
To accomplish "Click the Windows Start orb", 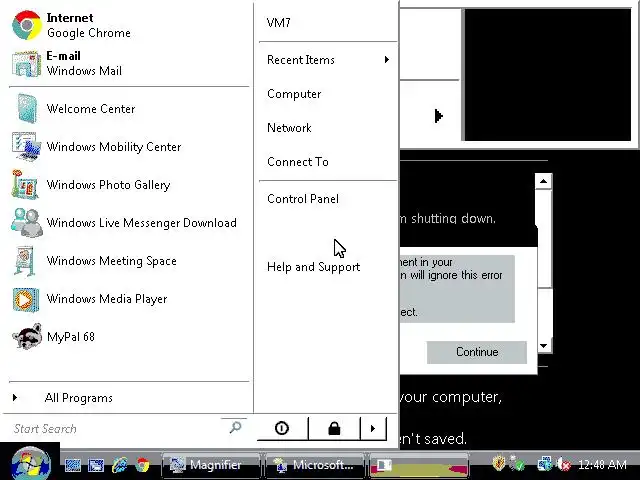I will (31, 464).
